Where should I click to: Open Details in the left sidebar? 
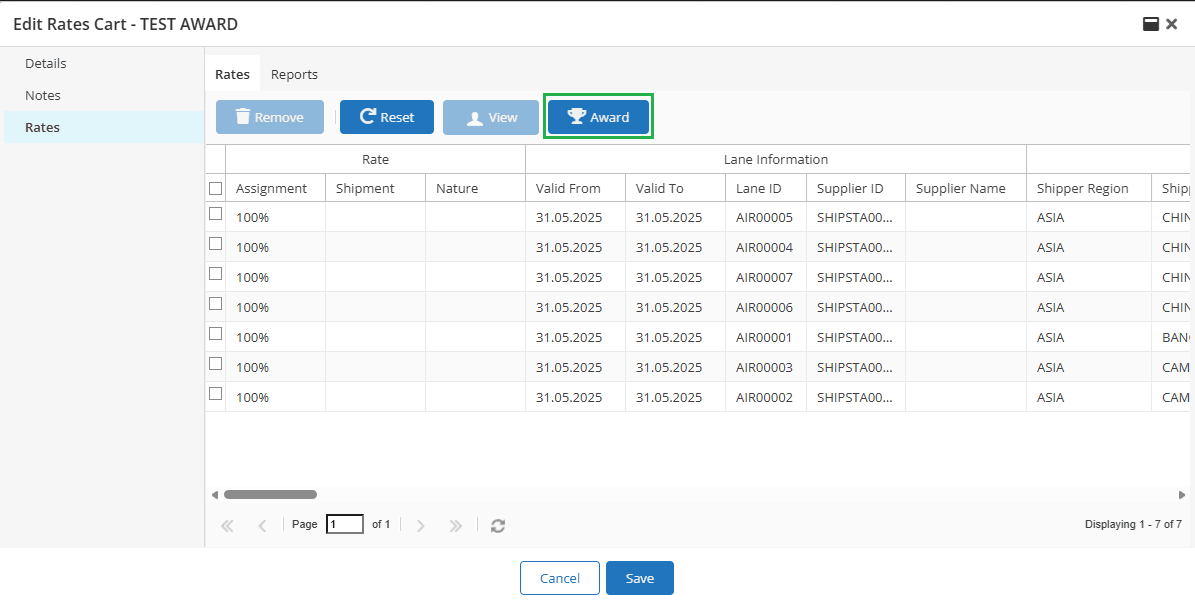pos(46,63)
